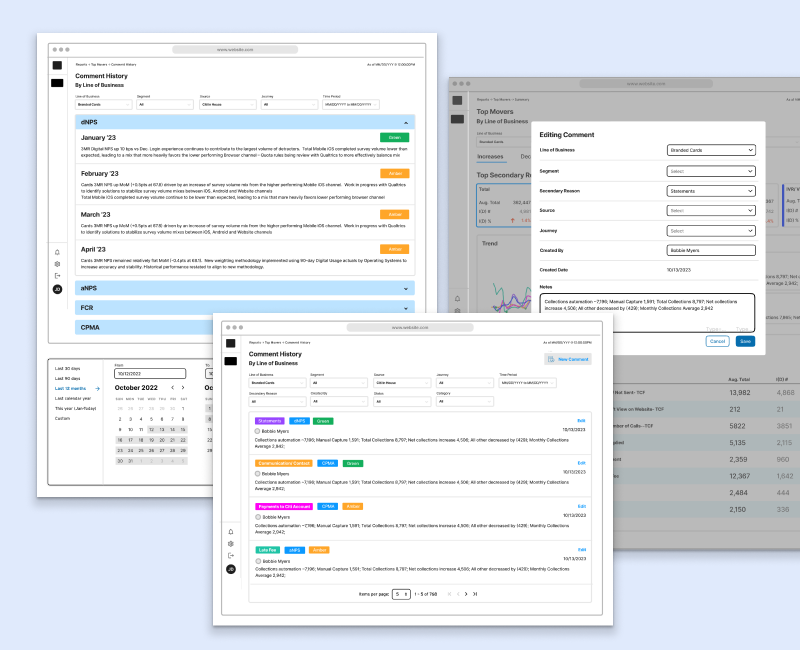
Task: Click value 13,982 in Top Movers table
Action: click(x=739, y=393)
